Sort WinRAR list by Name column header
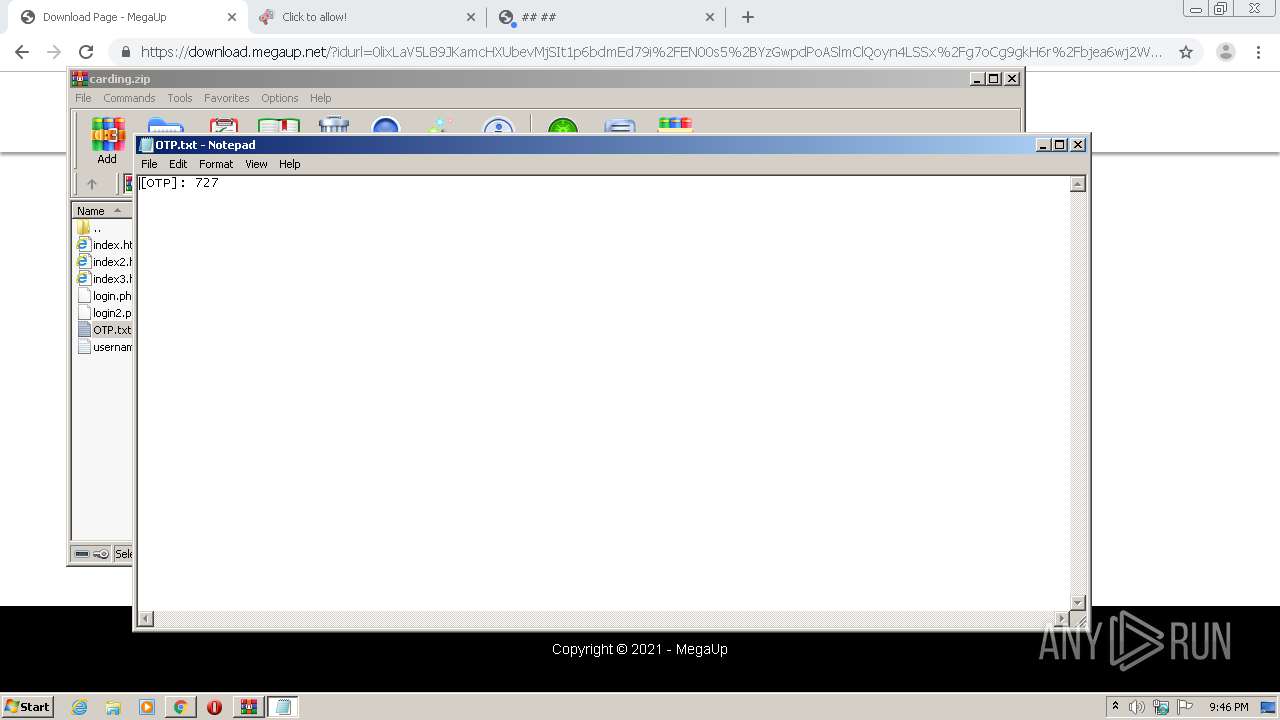Screen dimensions: 1280x720 click(101, 211)
